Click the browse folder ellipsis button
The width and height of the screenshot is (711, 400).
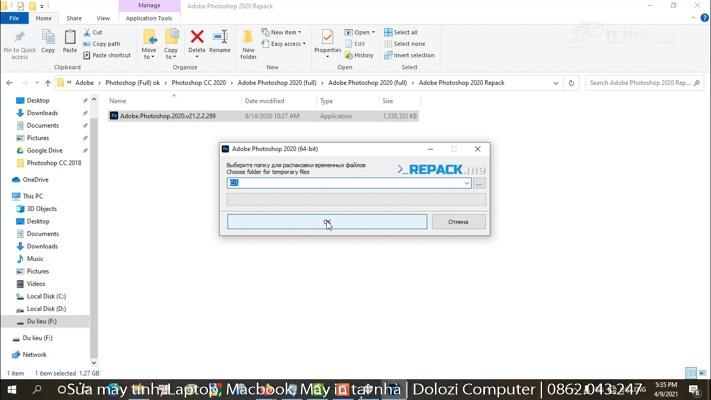[x=480, y=183]
